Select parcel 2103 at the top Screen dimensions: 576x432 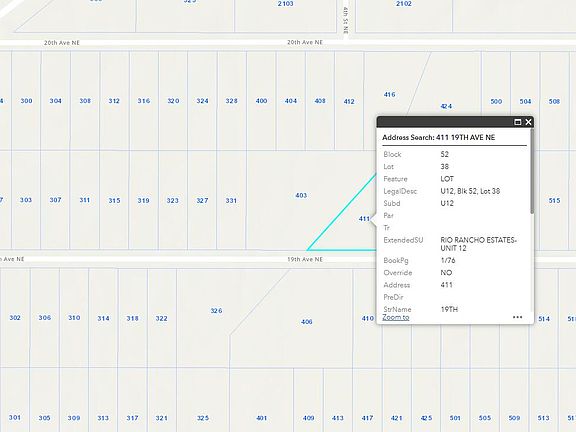pos(285,4)
